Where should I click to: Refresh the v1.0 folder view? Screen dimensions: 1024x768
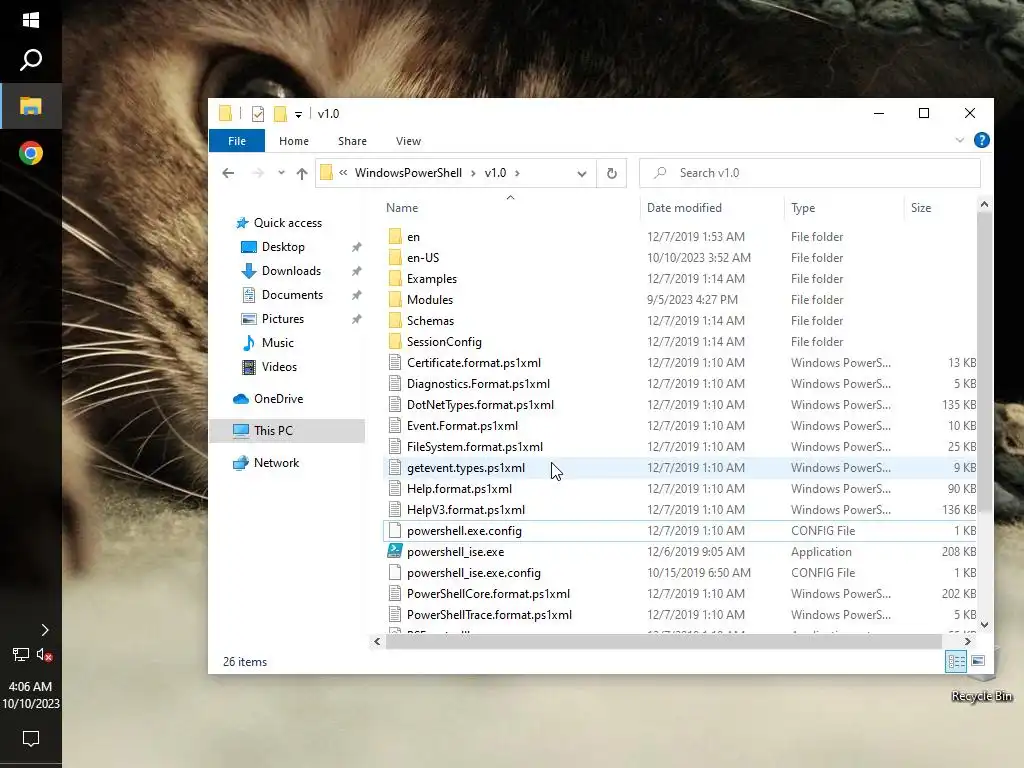pyautogui.click(x=611, y=173)
